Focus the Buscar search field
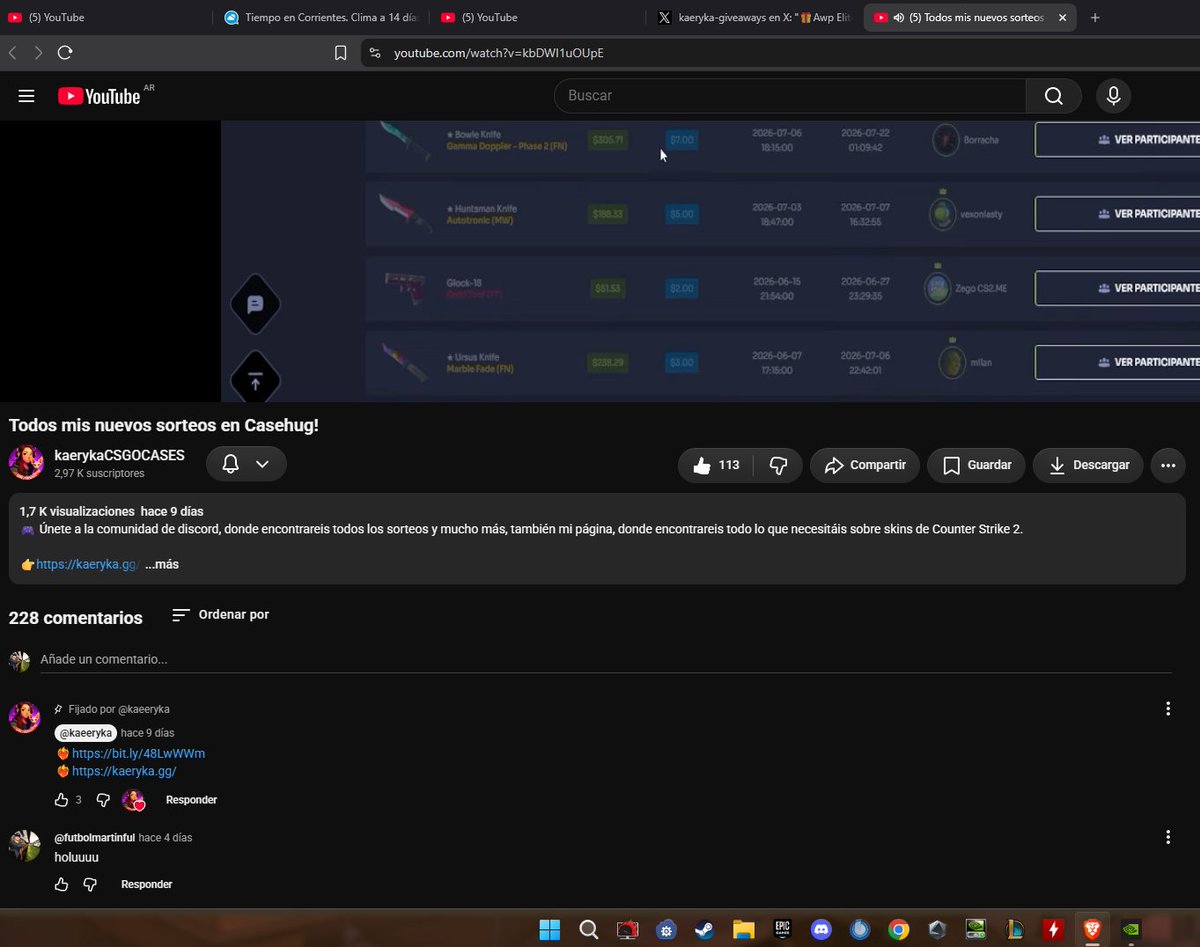This screenshot has height=947, width=1200. 790,96
